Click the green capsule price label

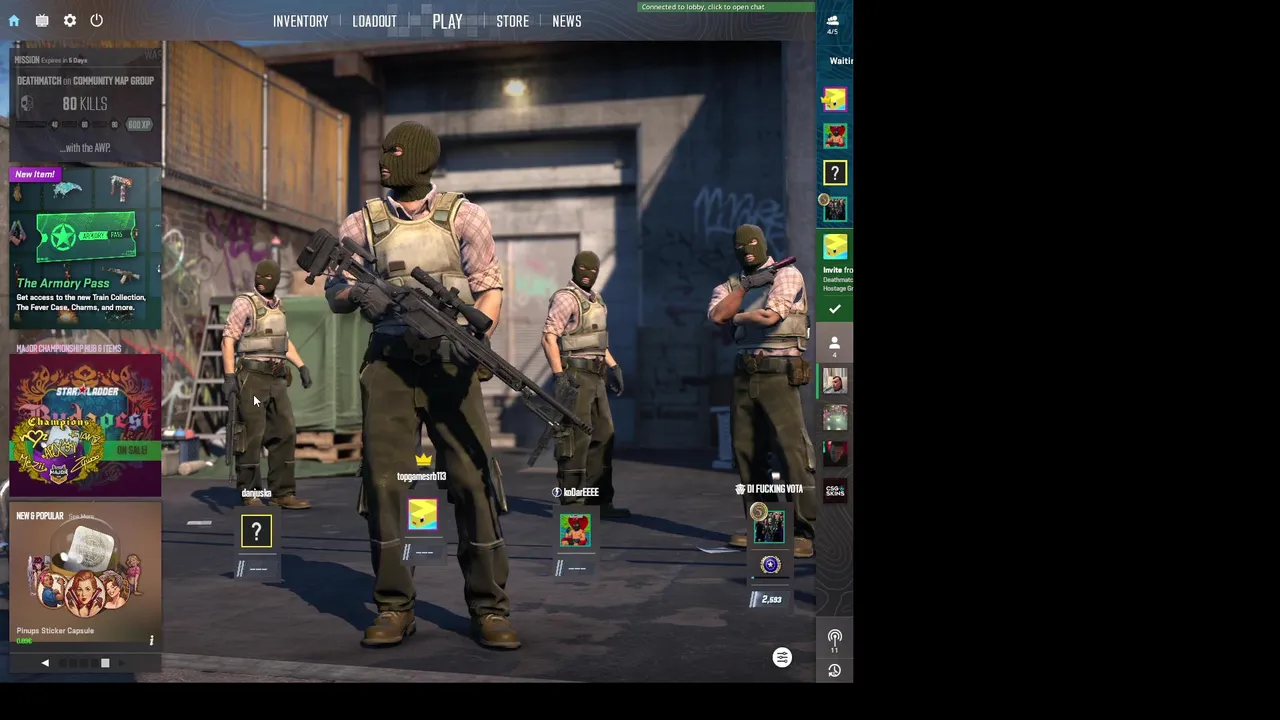pyautogui.click(x=23, y=641)
